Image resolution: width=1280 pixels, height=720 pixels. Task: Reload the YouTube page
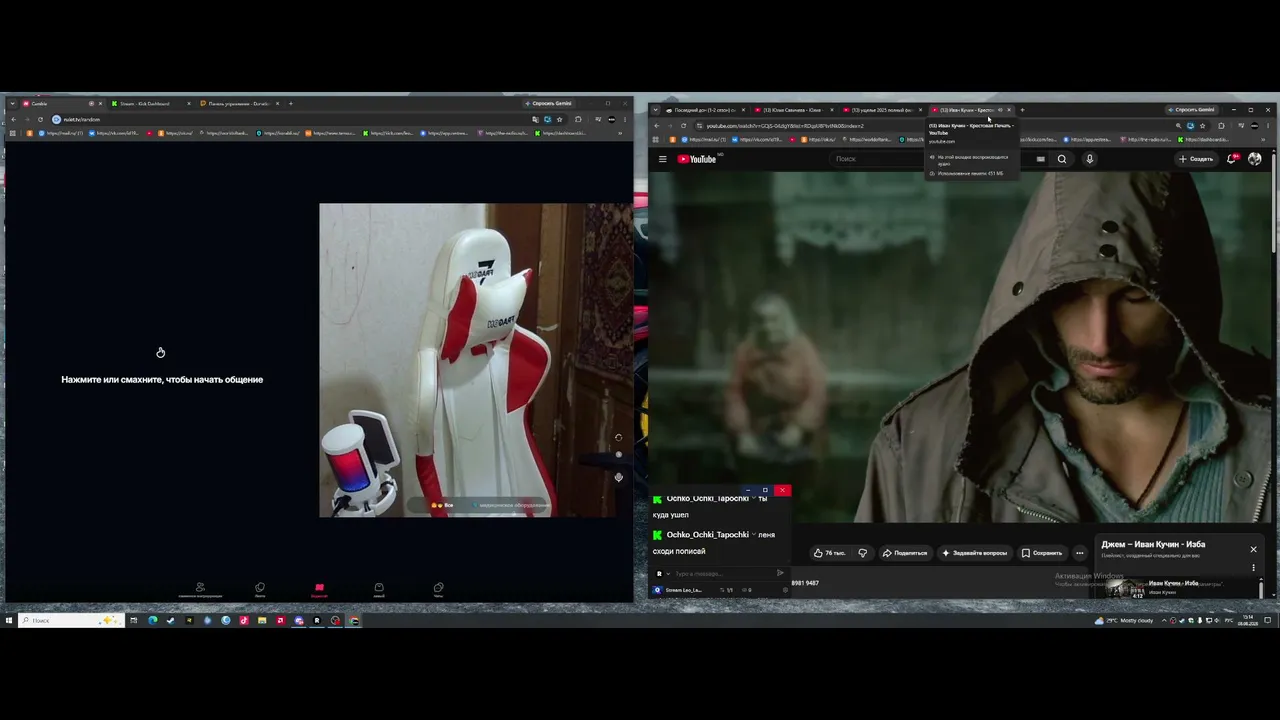click(x=684, y=126)
